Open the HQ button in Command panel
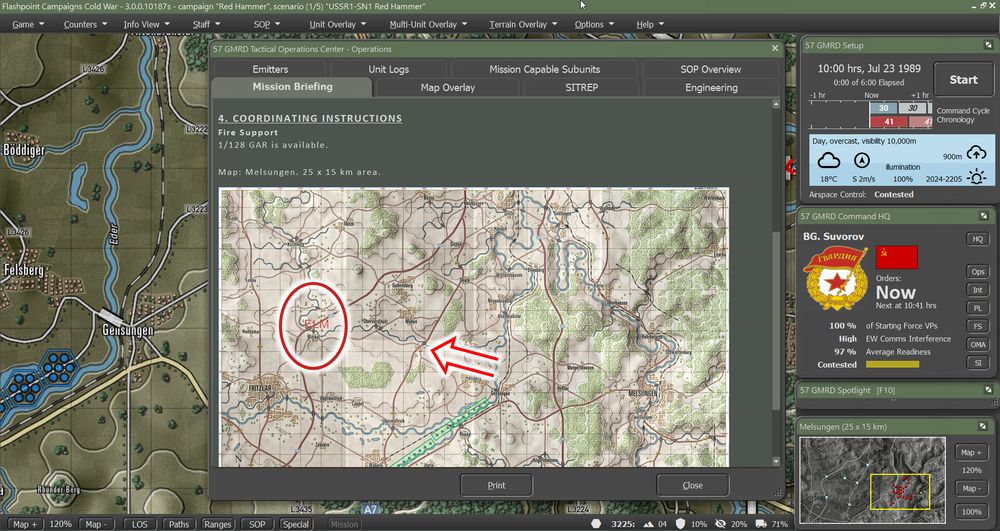 click(x=977, y=238)
